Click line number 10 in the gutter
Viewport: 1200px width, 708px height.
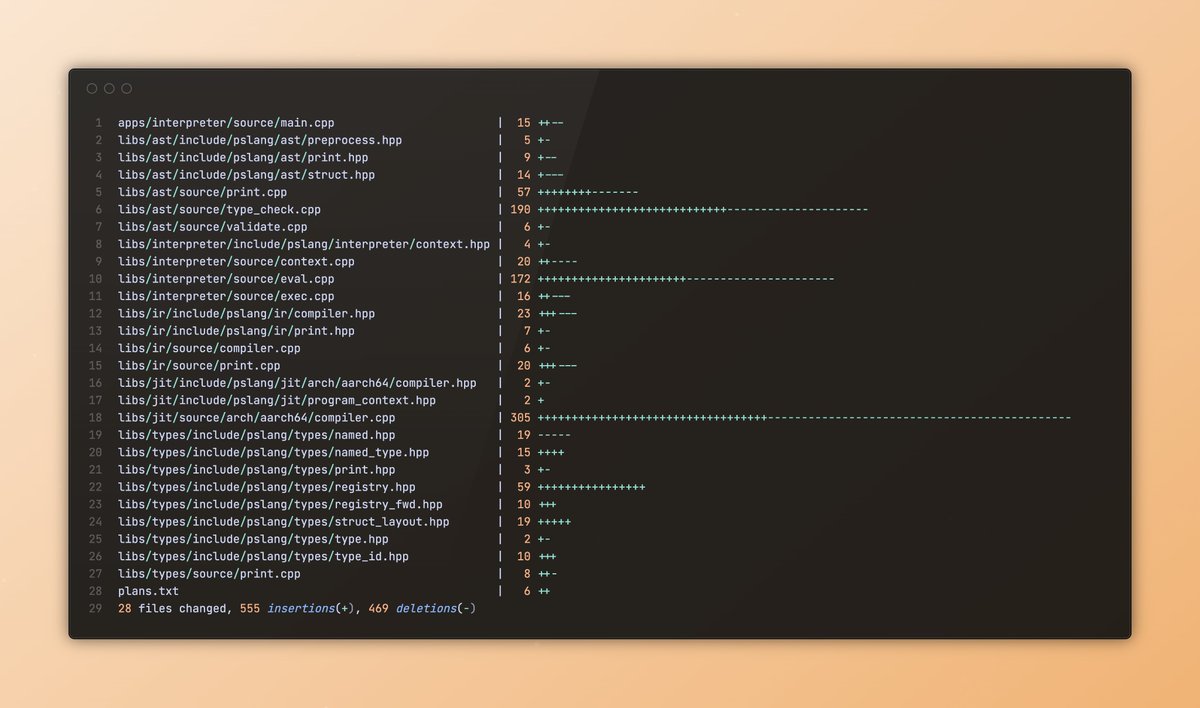pyautogui.click(x=96, y=279)
